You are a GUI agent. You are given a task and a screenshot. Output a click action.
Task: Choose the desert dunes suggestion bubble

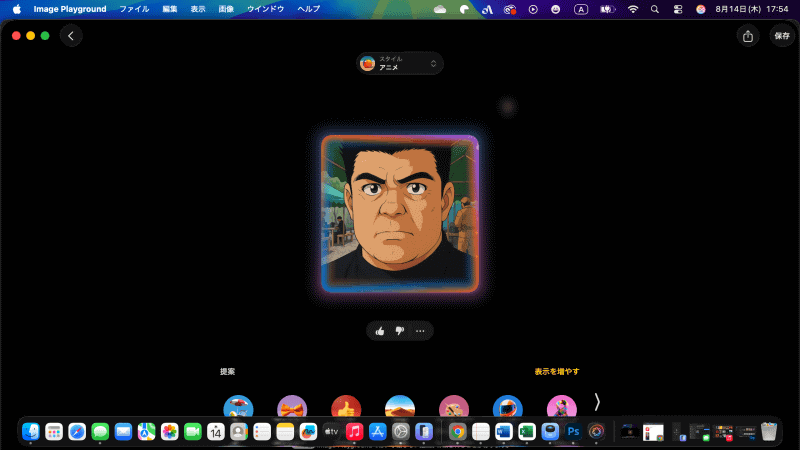400,407
